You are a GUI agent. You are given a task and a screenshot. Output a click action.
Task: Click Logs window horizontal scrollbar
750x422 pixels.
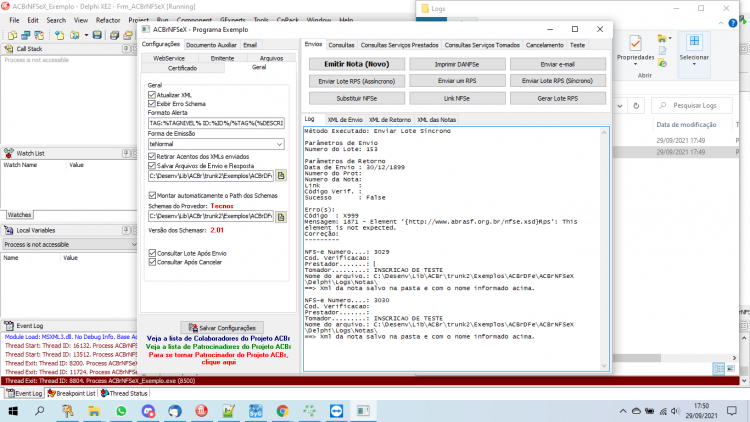637,358
